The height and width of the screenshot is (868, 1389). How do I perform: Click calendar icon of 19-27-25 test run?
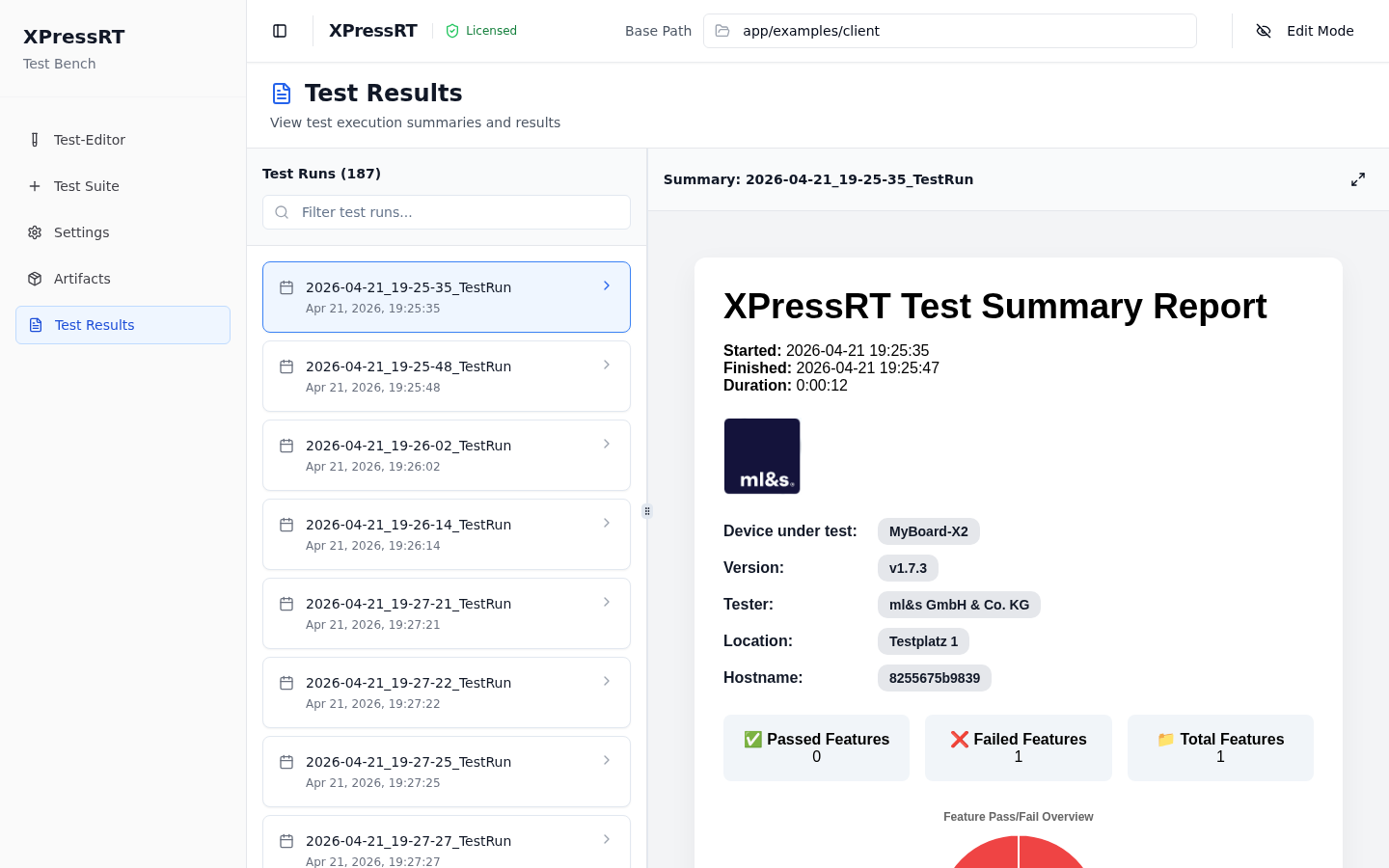[x=286, y=762]
